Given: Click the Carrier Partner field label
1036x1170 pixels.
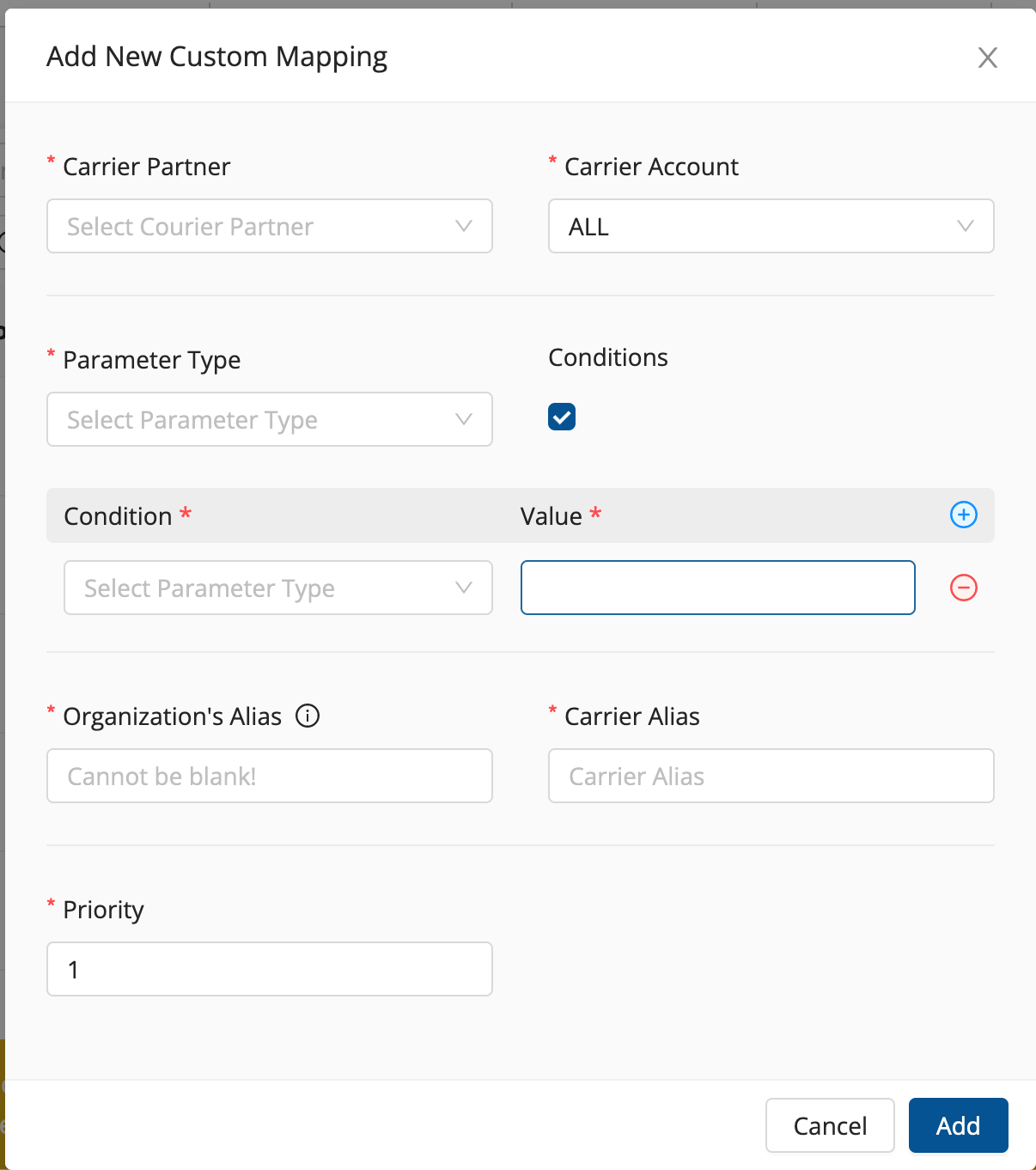Looking at the screenshot, I should point(146,167).
